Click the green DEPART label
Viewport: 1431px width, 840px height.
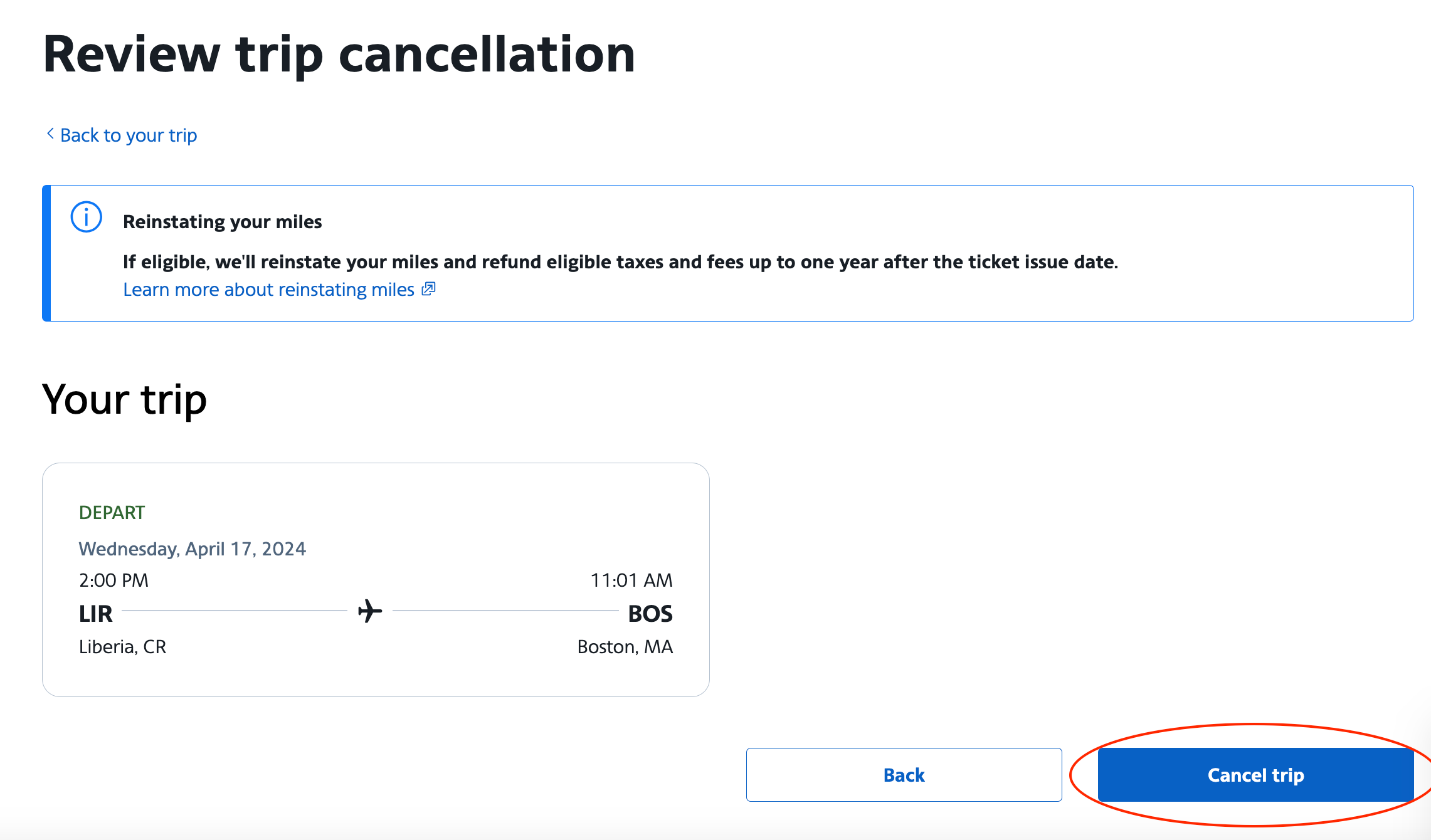tap(112, 513)
